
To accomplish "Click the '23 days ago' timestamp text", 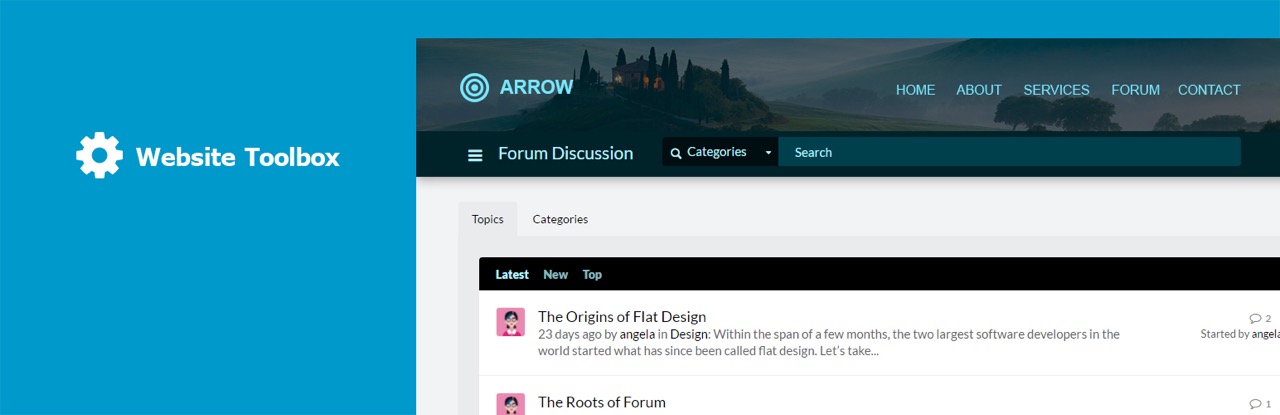I will [x=570, y=334].
